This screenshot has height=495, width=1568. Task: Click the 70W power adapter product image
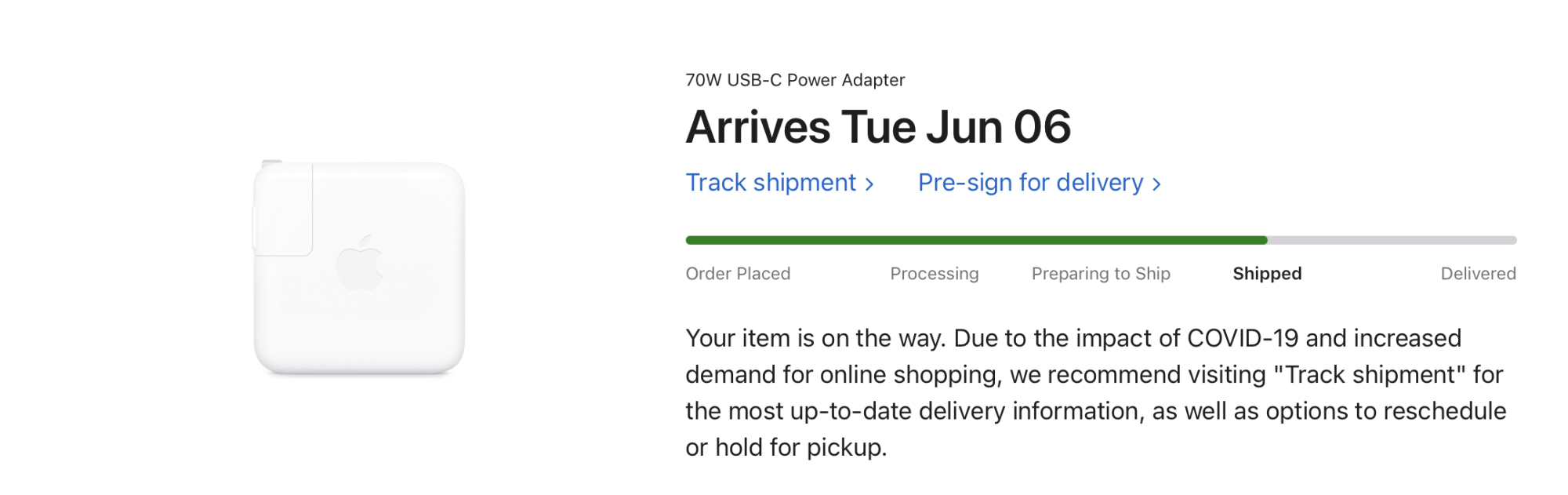tap(359, 267)
